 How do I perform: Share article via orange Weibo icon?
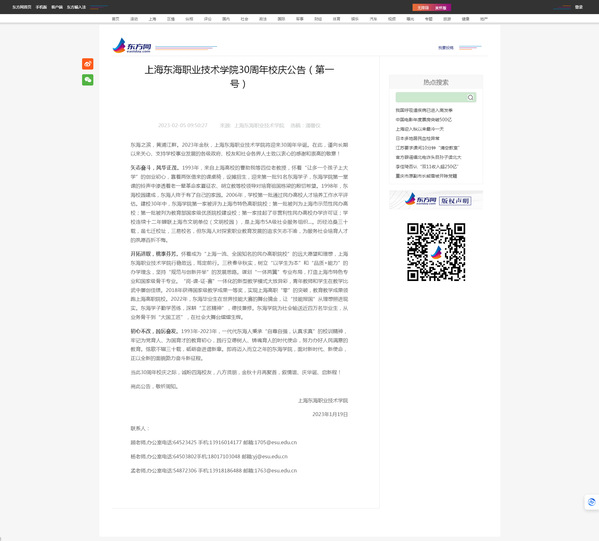pyautogui.click(x=87, y=64)
